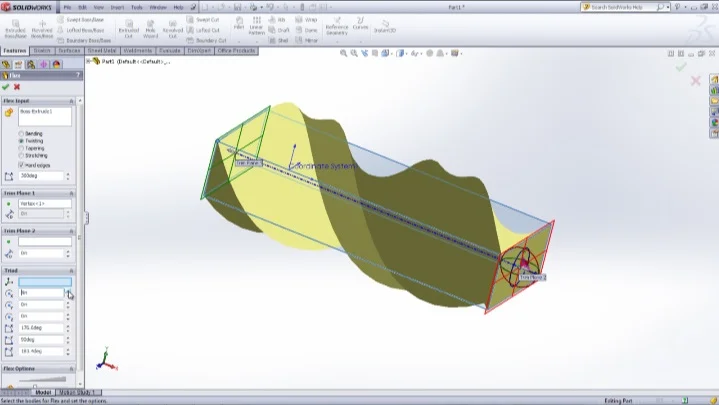Switch to the Evaluate tab
The height and width of the screenshot is (405, 719).
click(x=170, y=50)
